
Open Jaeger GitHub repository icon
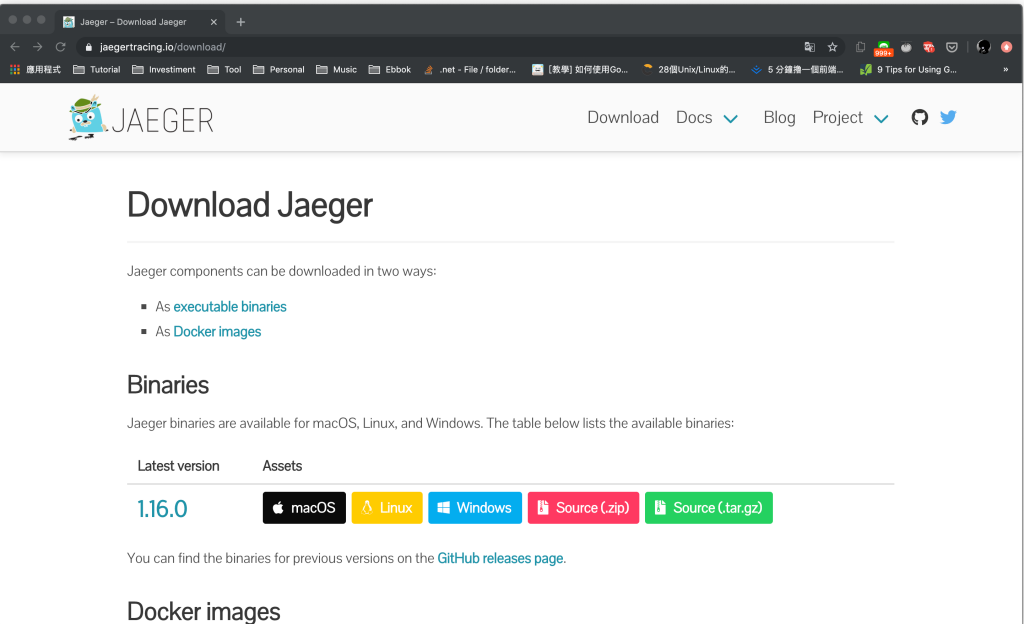[920, 117]
